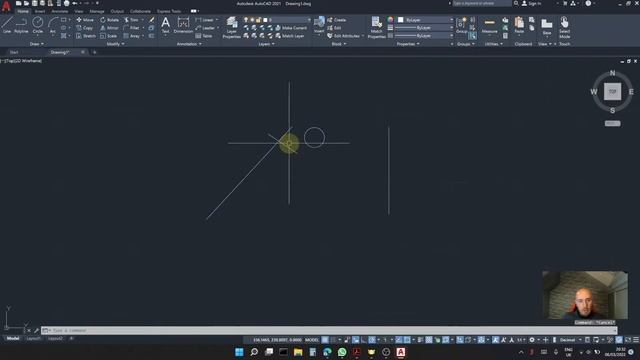Expand the Draw panel

36,44
